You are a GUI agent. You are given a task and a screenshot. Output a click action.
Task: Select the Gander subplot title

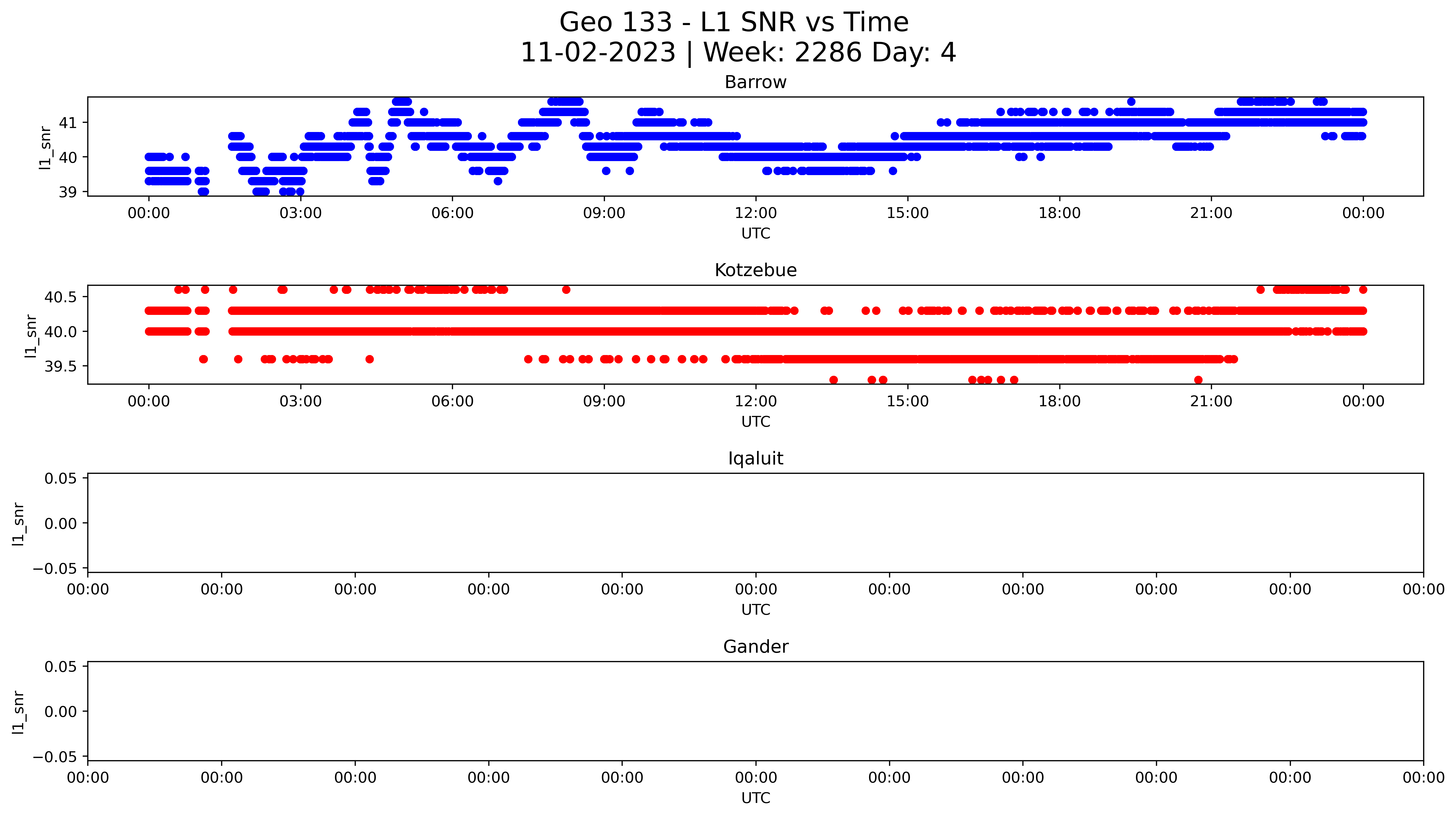756,647
